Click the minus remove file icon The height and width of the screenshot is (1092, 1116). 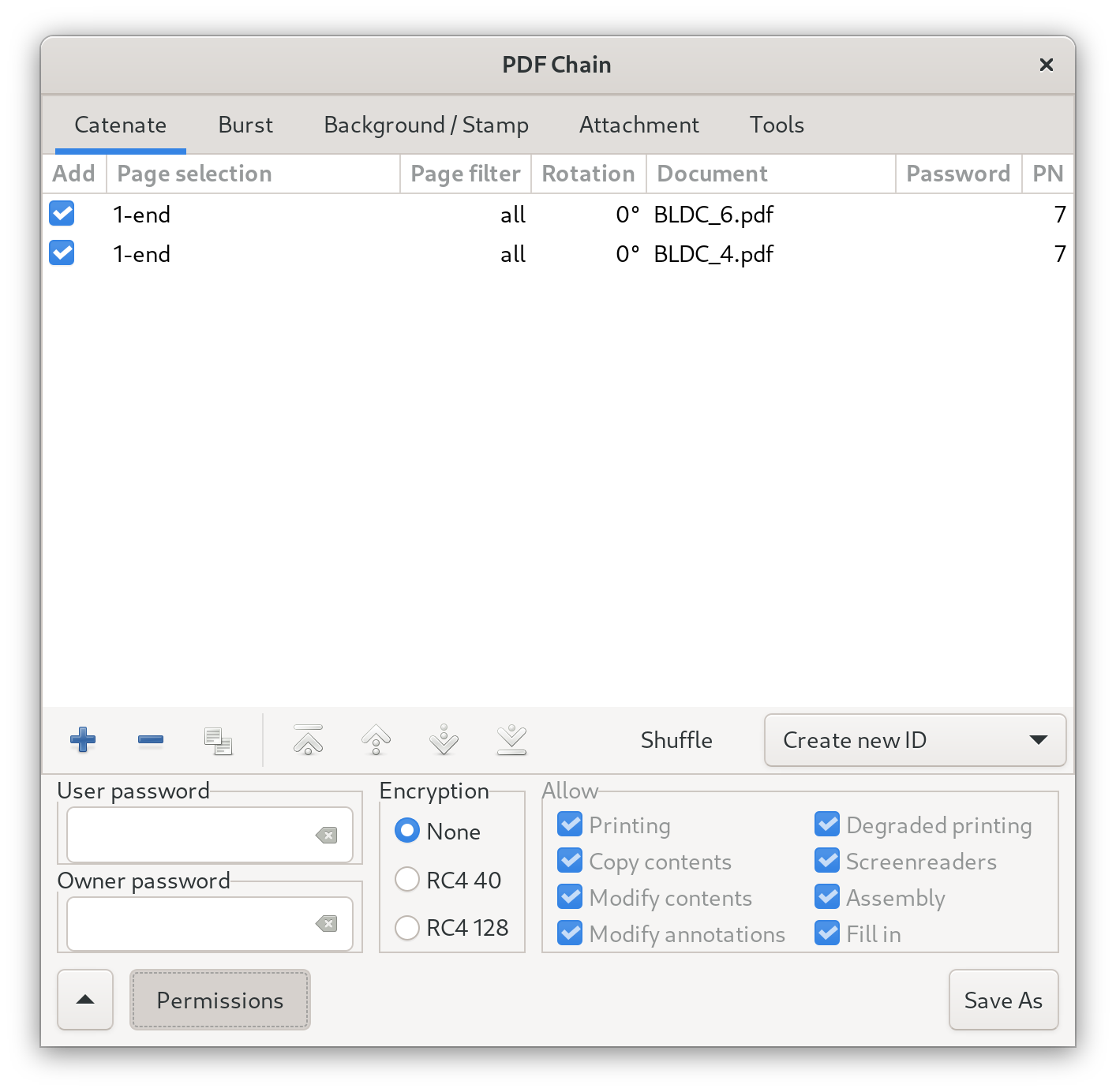(150, 740)
